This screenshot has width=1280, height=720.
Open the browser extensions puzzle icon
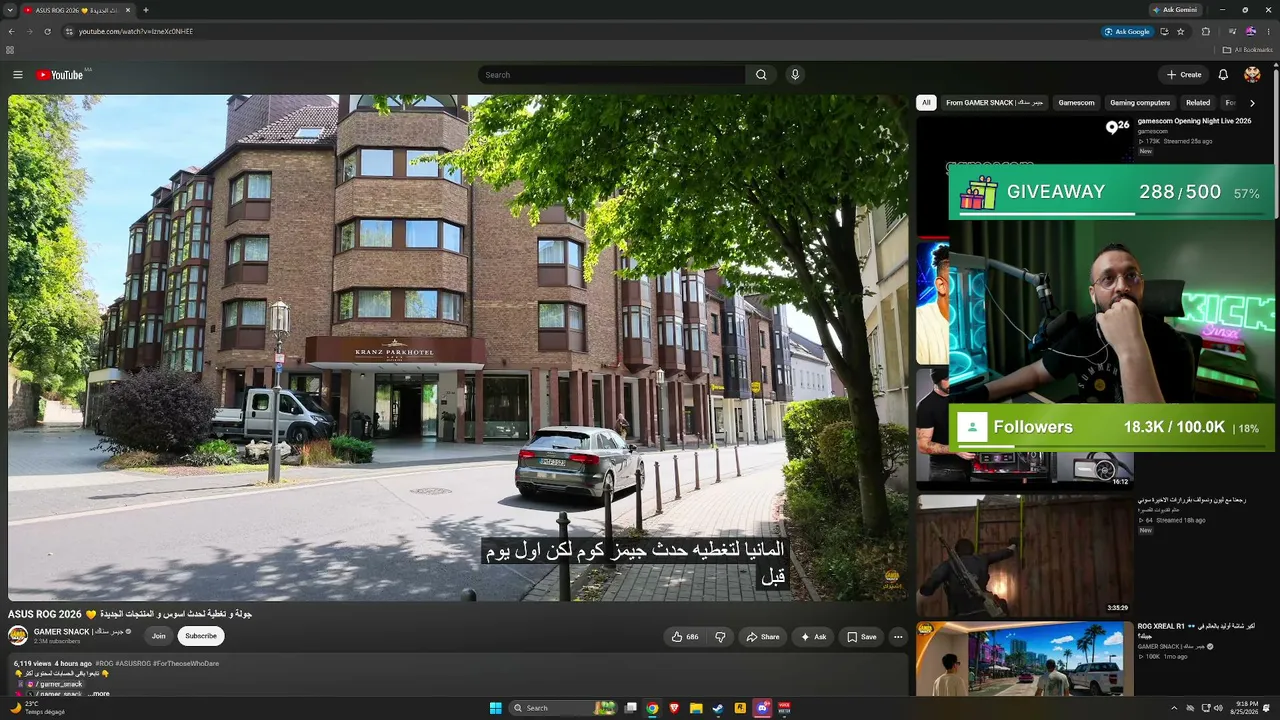click(1206, 32)
